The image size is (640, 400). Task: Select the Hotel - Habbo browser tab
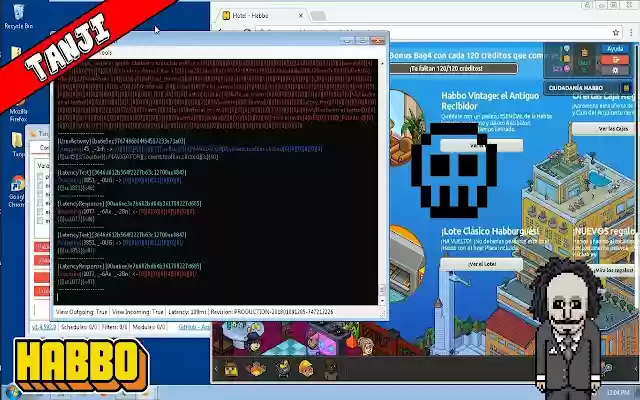tap(259, 16)
